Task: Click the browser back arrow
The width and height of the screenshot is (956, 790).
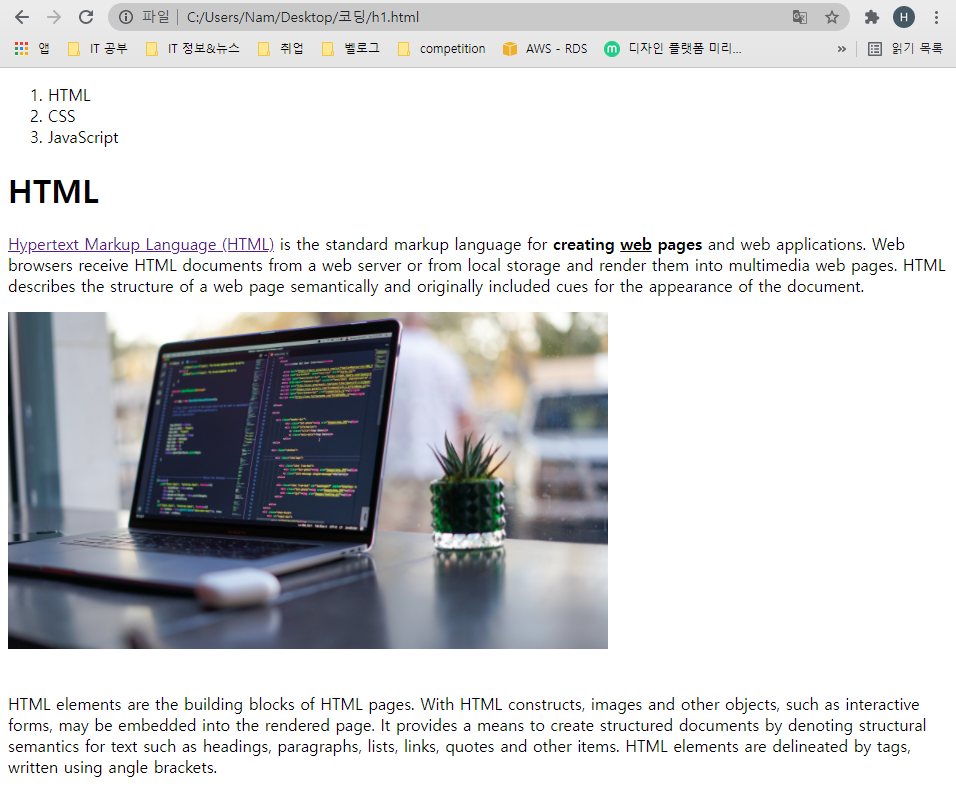Action: [x=22, y=17]
